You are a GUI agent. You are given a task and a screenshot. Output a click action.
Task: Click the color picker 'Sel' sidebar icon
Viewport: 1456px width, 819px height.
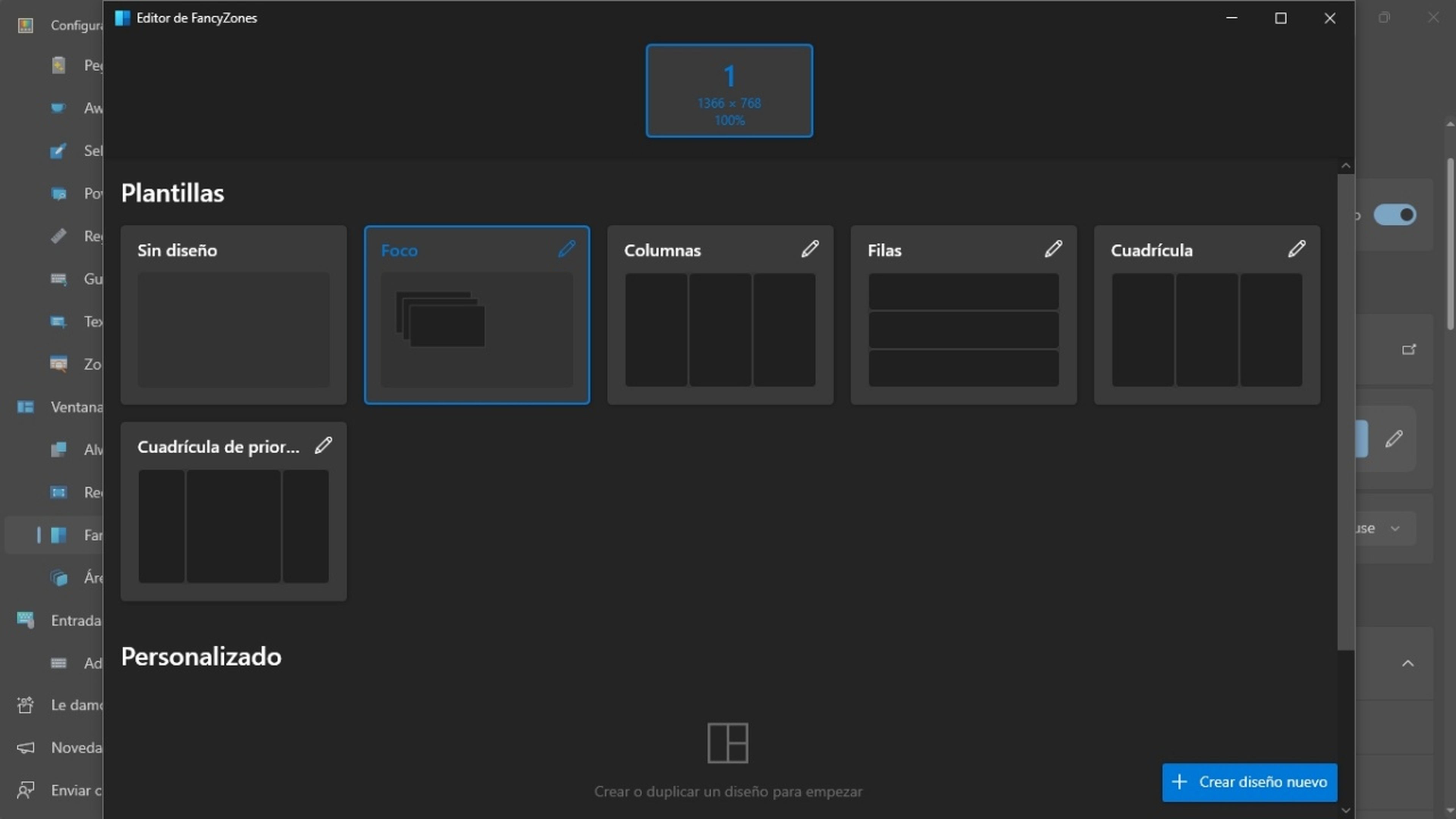[x=58, y=151]
